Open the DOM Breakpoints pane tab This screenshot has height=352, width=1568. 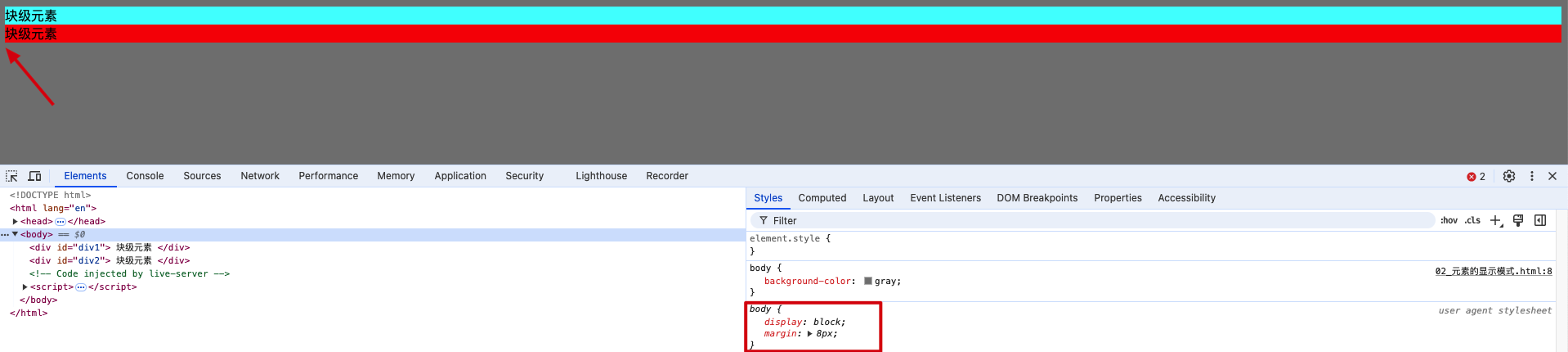1037,198
